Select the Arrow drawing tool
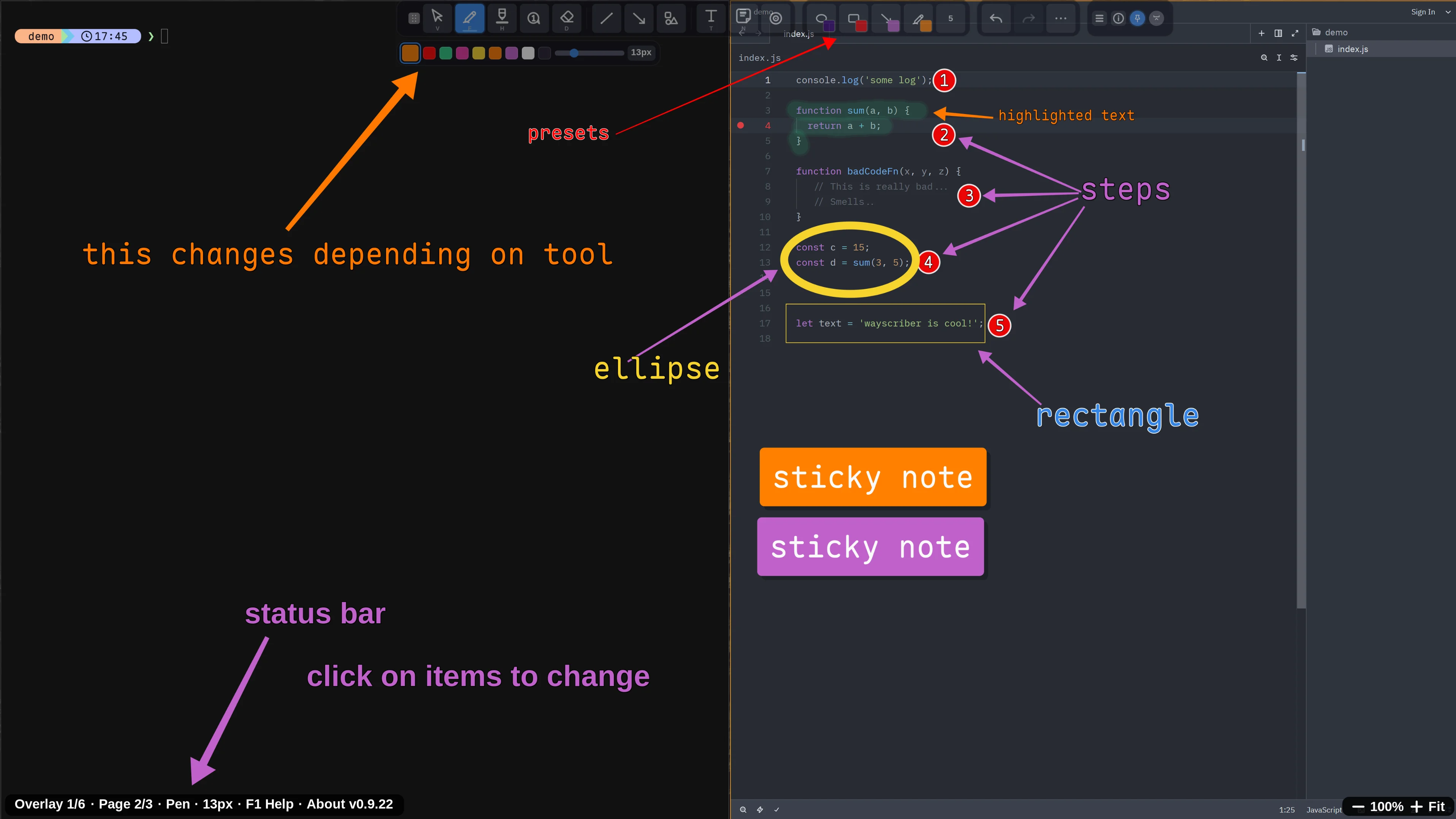1456x819 pixels. pyautogui.click(x=639, y=18)
